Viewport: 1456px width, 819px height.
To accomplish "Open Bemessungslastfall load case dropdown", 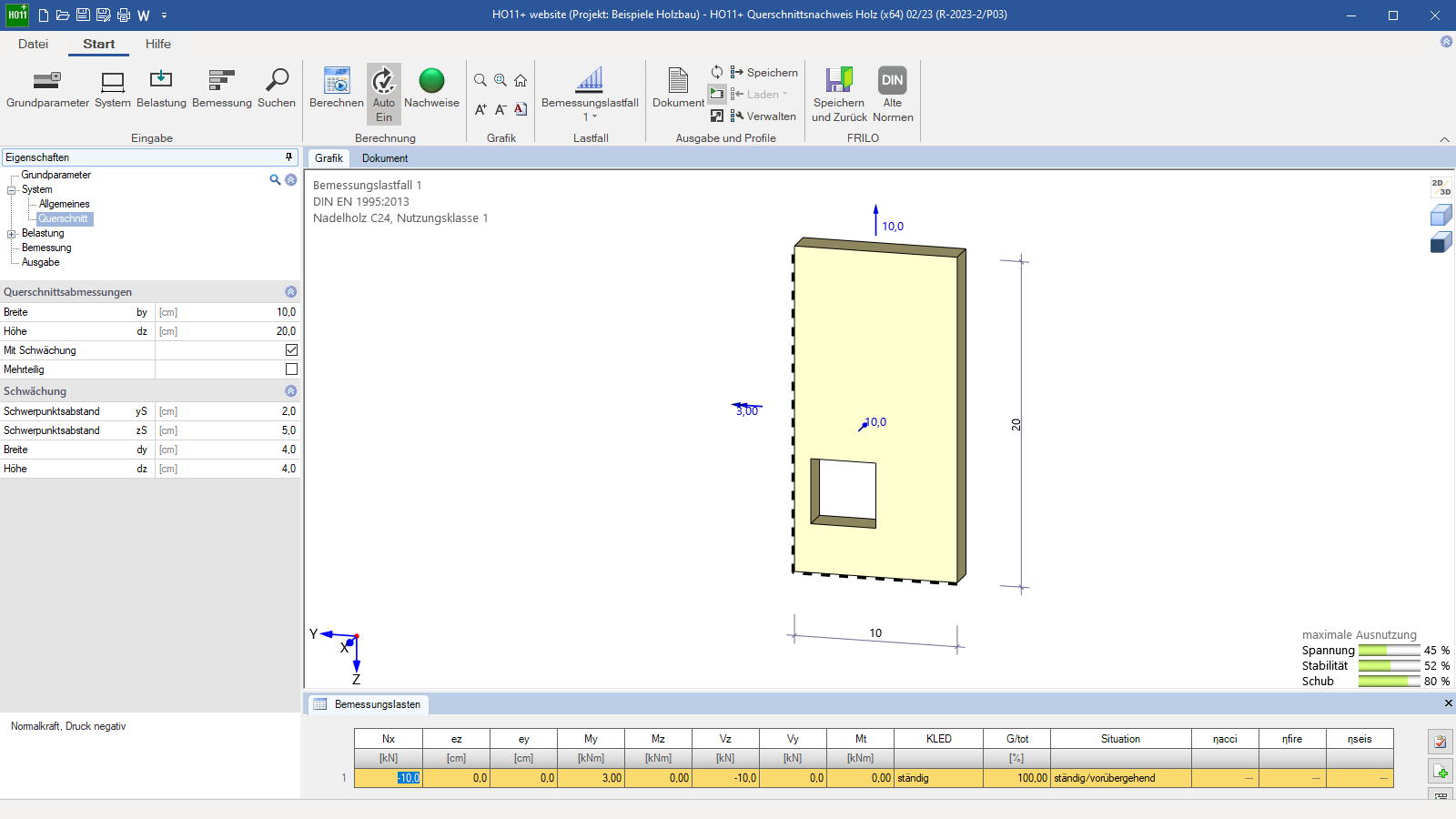I will point(590,94).
